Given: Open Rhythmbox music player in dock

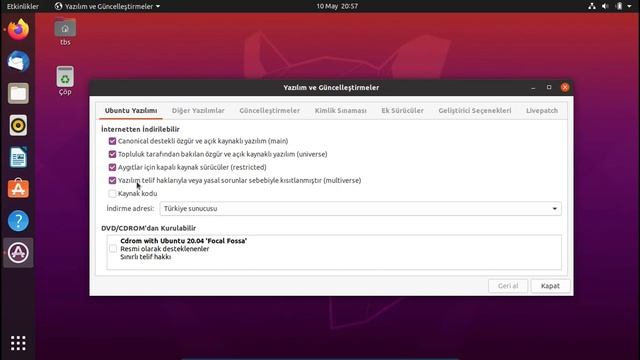Looking at the screenshot, I should [x=18, y=125].
